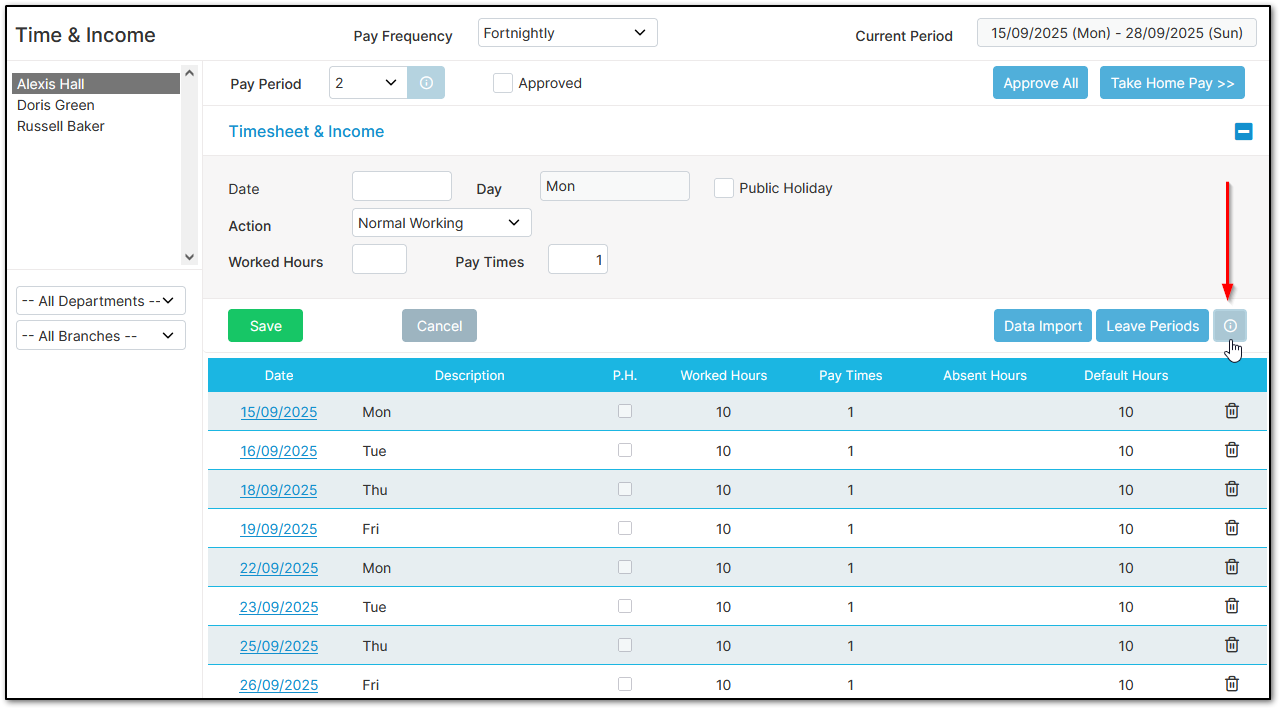Expand the Action Normal Working dropdown
Viewport: 1280px width, 709px height.
(x=441, y=223)
